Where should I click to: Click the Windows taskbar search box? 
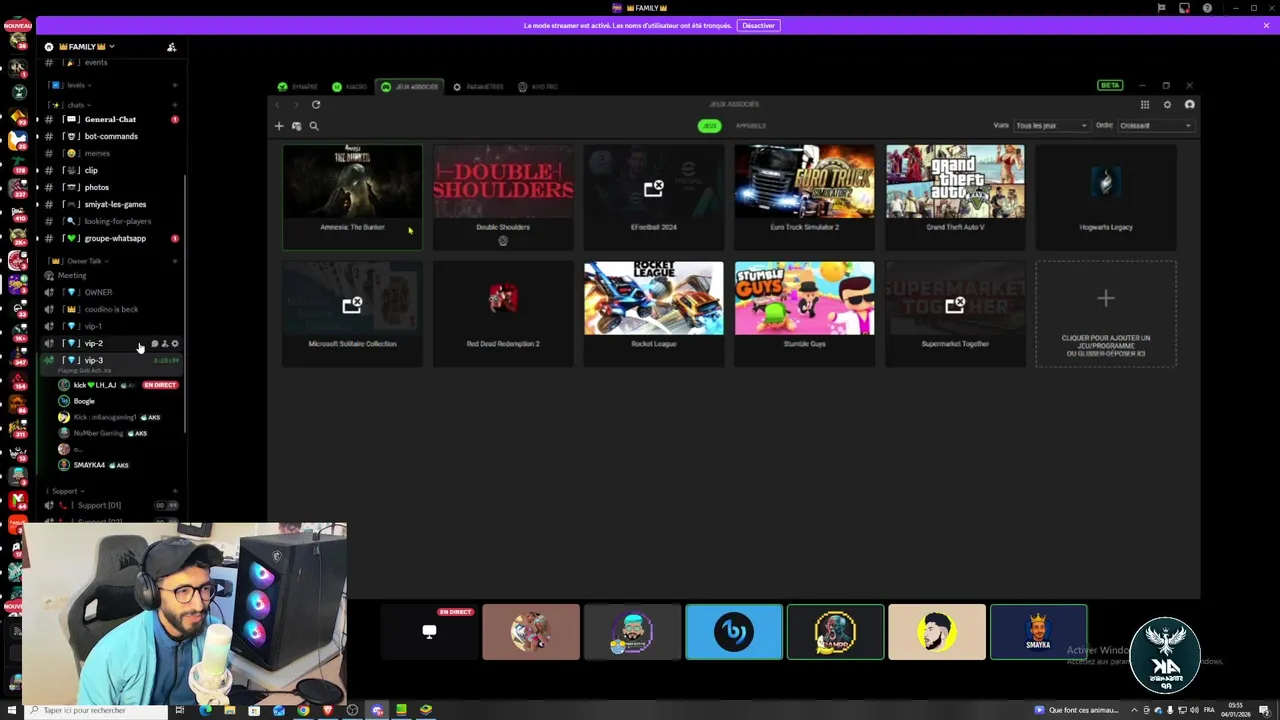point(96,710)
